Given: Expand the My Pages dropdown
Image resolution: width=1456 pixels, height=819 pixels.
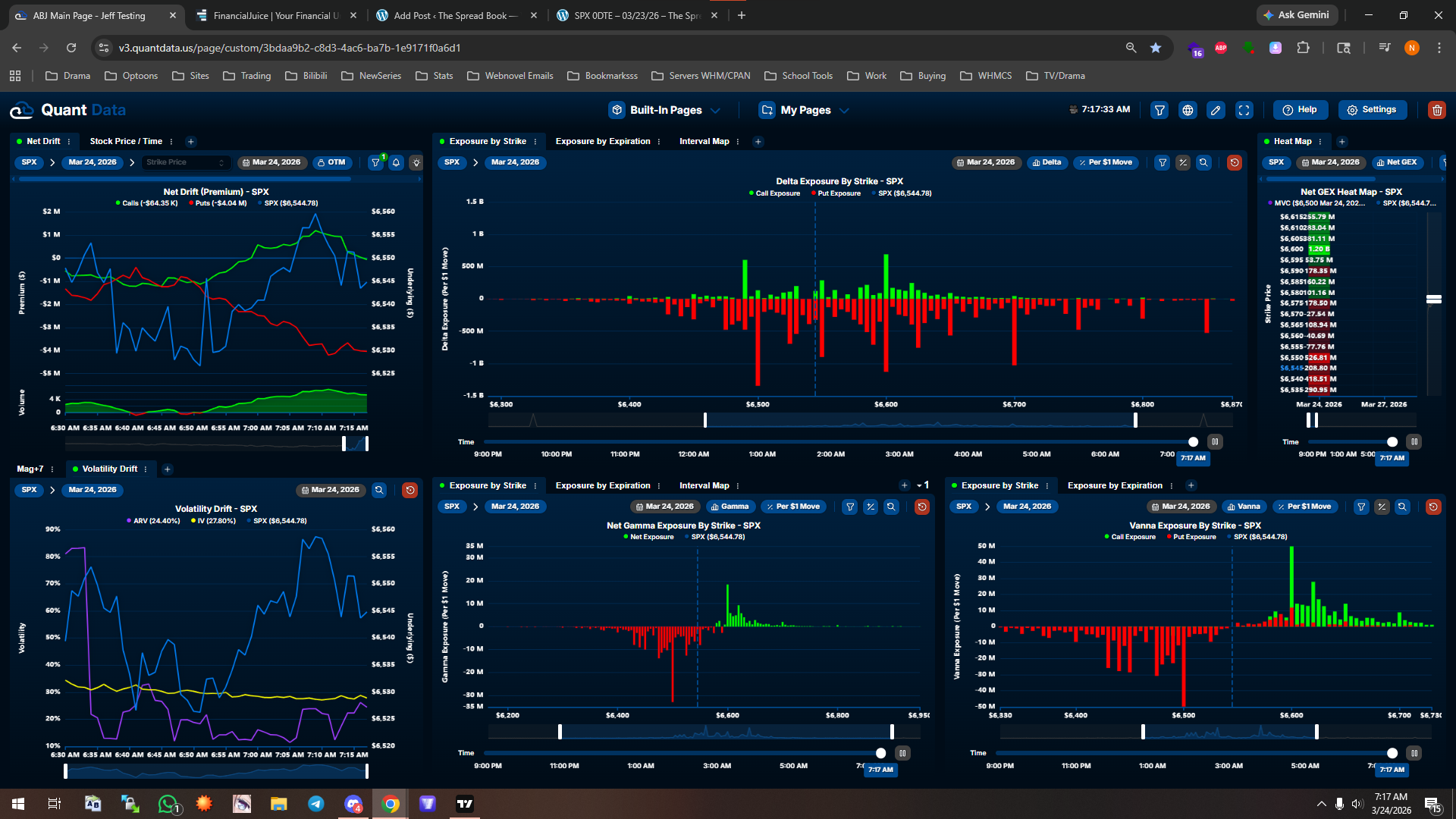Looking at the screenshot, I should 804,110.
